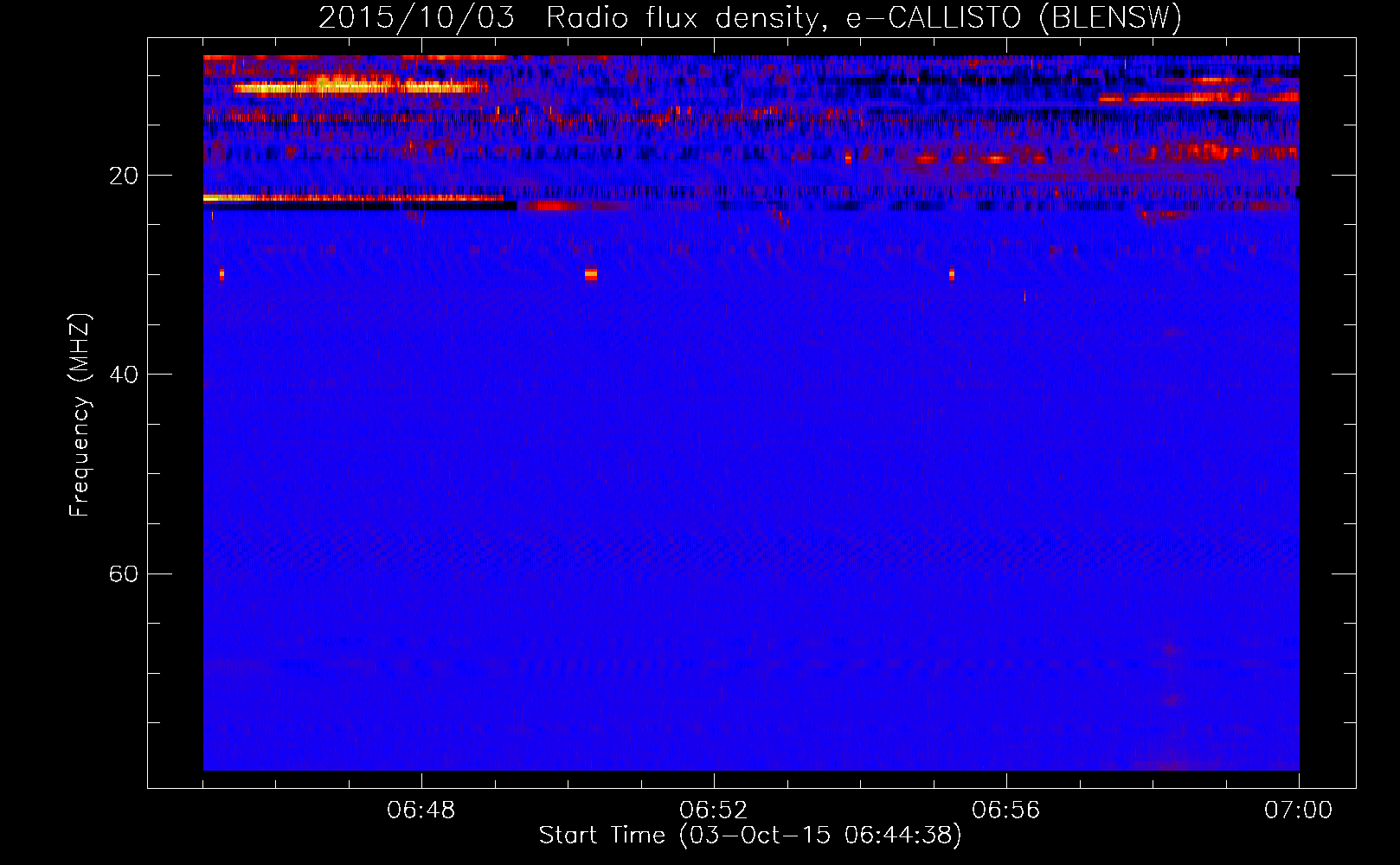Click the plot title with date 2015/10/03
This screenshot has width=1400, height=865.
coord(750,17)
